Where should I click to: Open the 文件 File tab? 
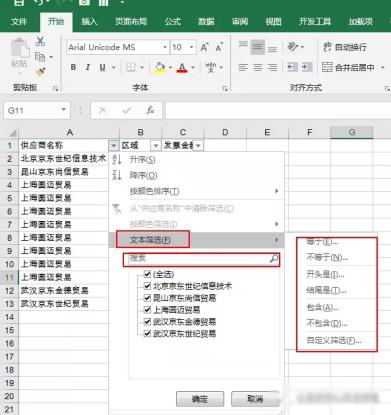pos(19,22)
